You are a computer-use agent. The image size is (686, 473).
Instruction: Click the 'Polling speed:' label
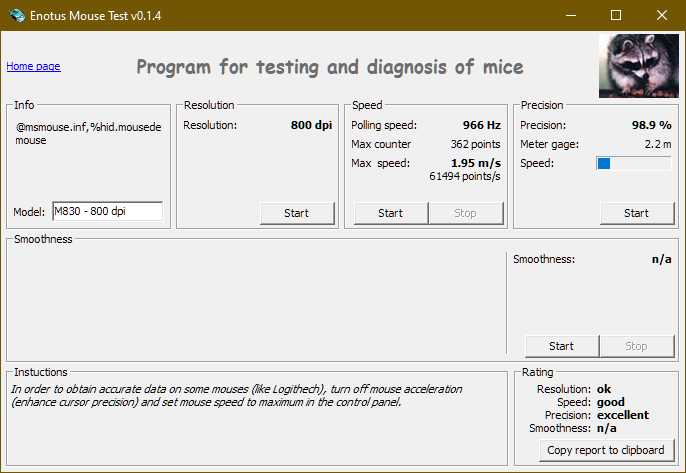384,125
